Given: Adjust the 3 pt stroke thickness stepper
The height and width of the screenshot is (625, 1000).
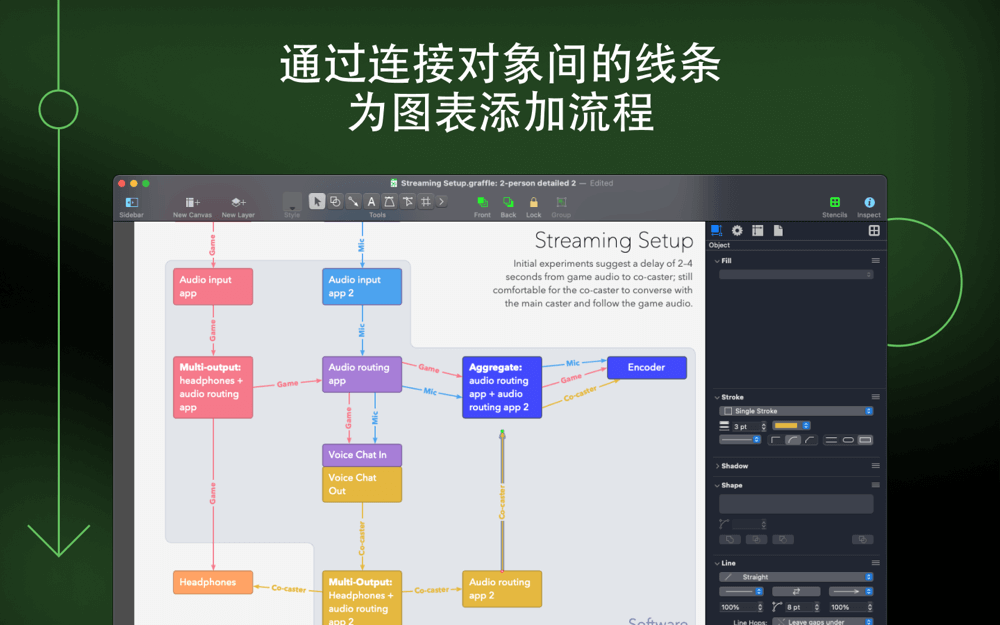Looking at the screenshot, I should [x=763, y=426].
